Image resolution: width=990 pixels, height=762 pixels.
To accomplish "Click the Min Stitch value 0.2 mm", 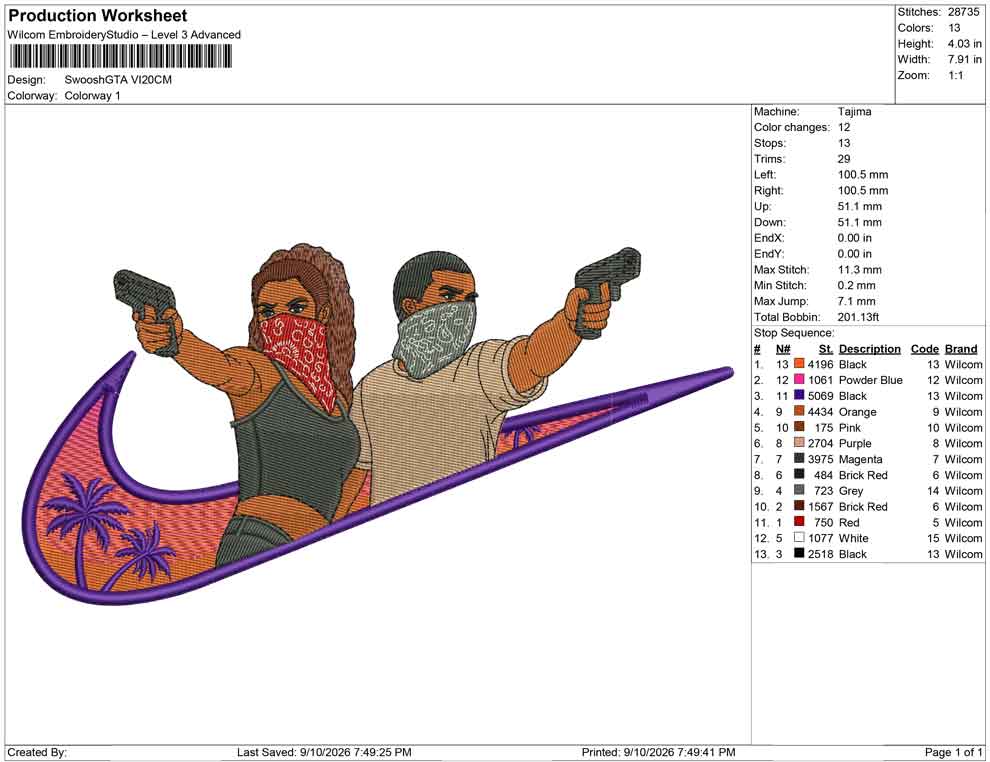I will coord(856,285).
